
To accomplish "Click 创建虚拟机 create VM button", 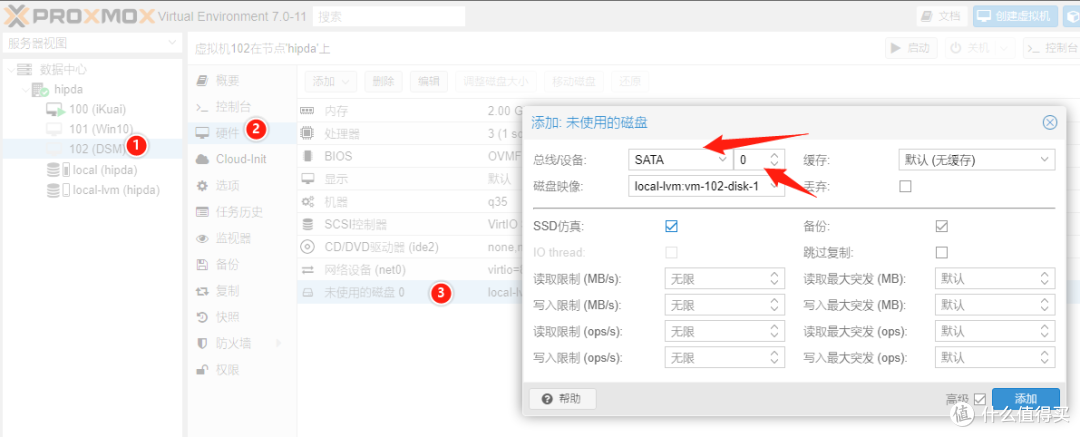I will tap(1015, 16).
